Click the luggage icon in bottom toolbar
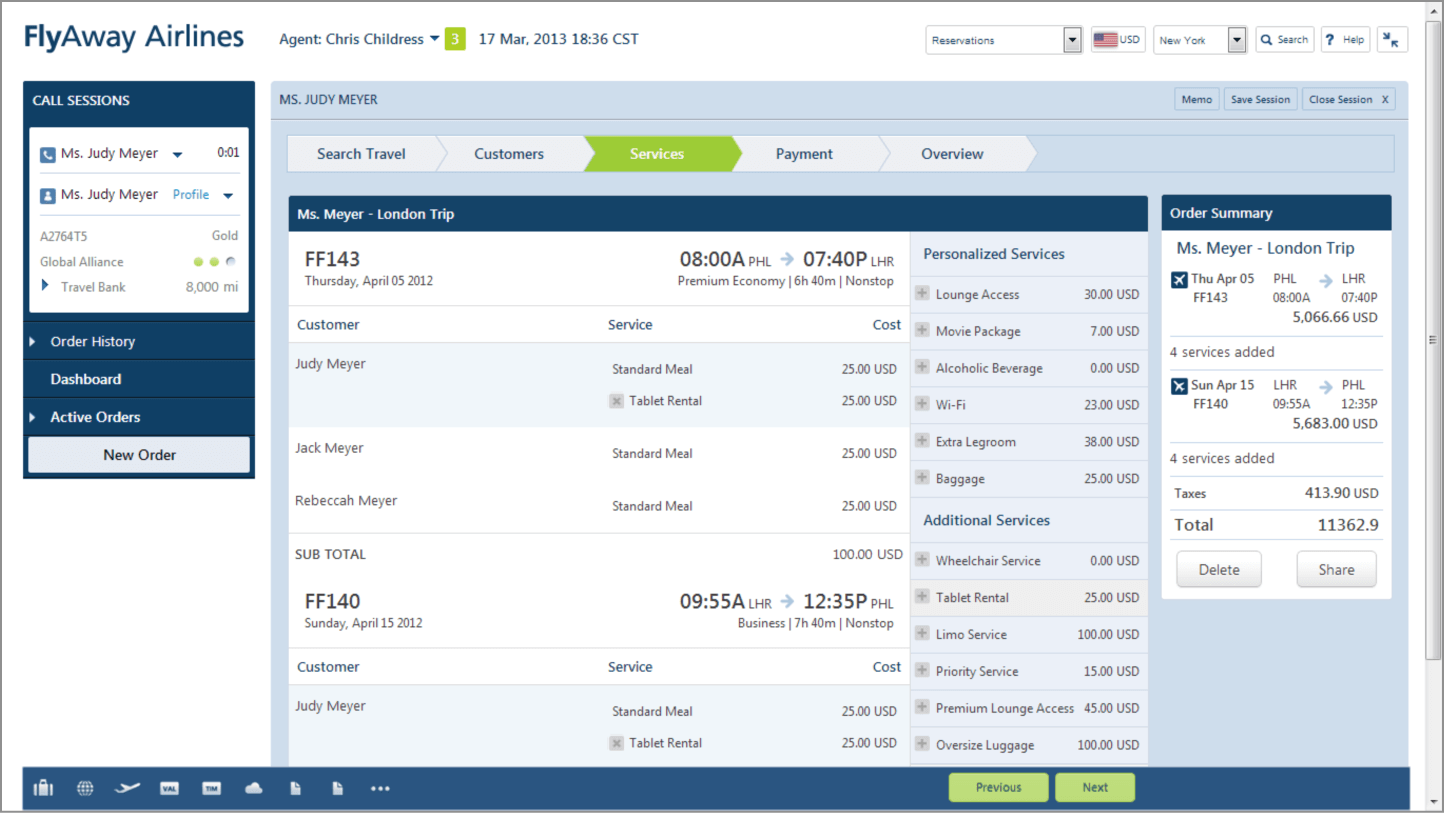 43,788
